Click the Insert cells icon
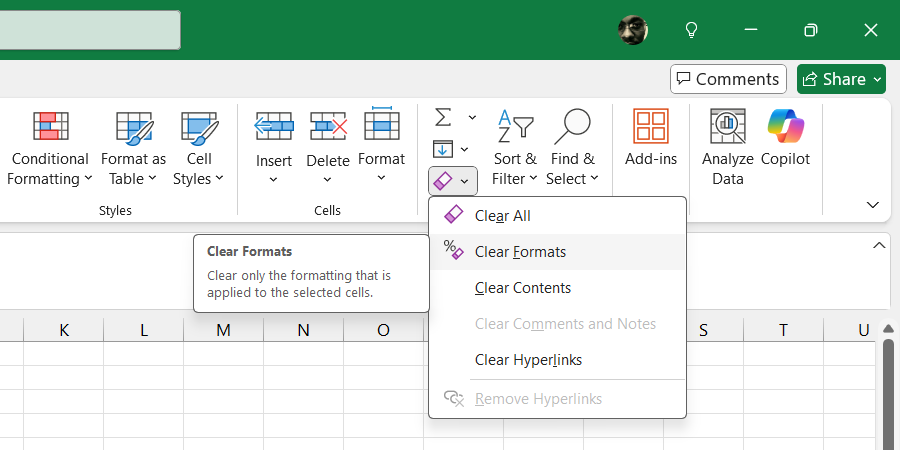The height and width of the screenshot is (450, 900). point(273,127)
